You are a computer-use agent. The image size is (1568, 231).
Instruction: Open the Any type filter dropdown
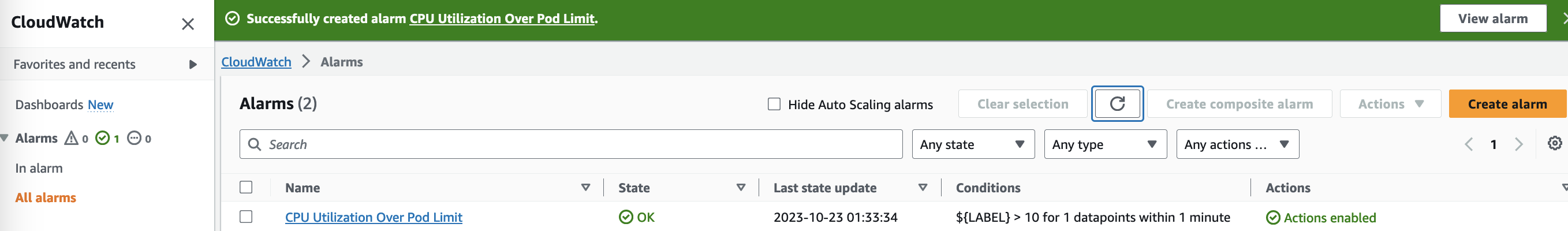(1105, 144)
